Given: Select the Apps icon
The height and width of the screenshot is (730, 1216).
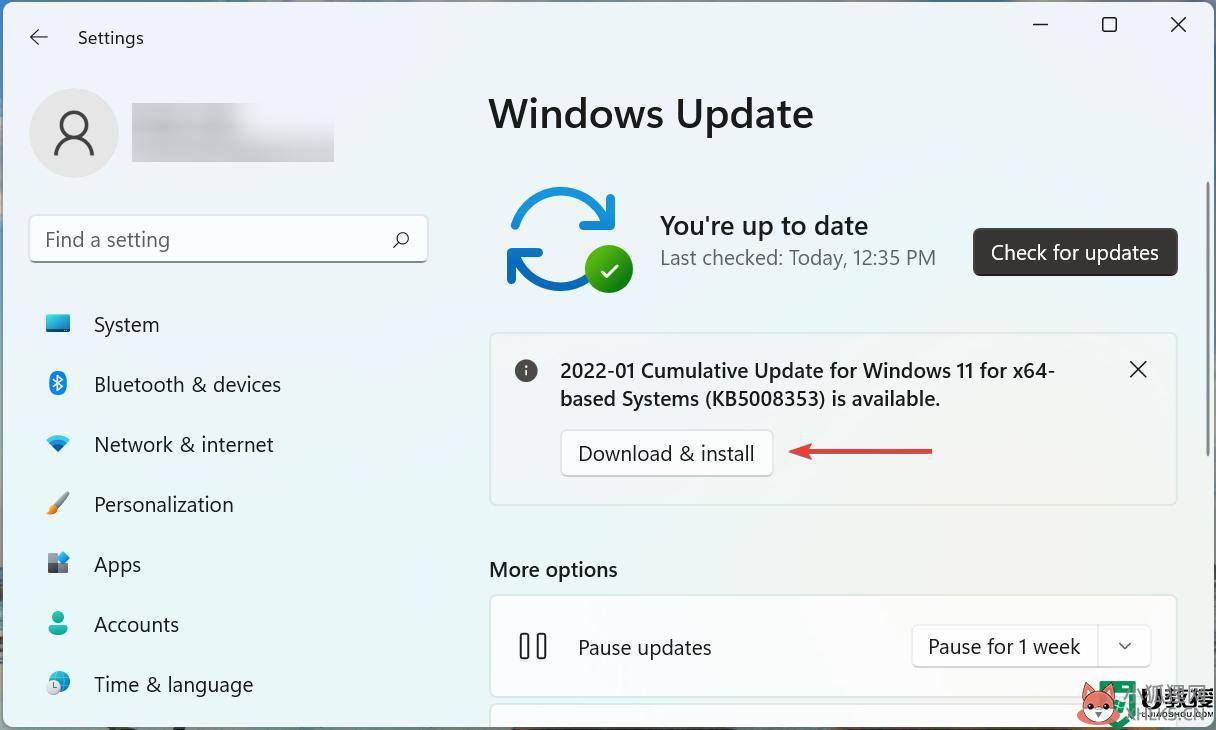Looking at the screenshot, I should point(58,563).
